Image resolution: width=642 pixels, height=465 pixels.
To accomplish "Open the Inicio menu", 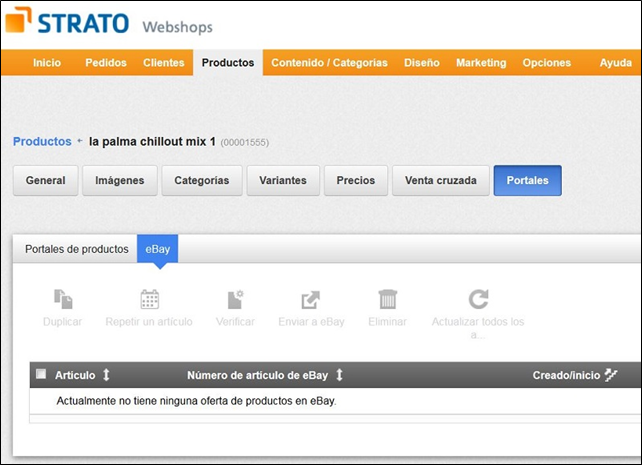I will click(x=47, y=63).
